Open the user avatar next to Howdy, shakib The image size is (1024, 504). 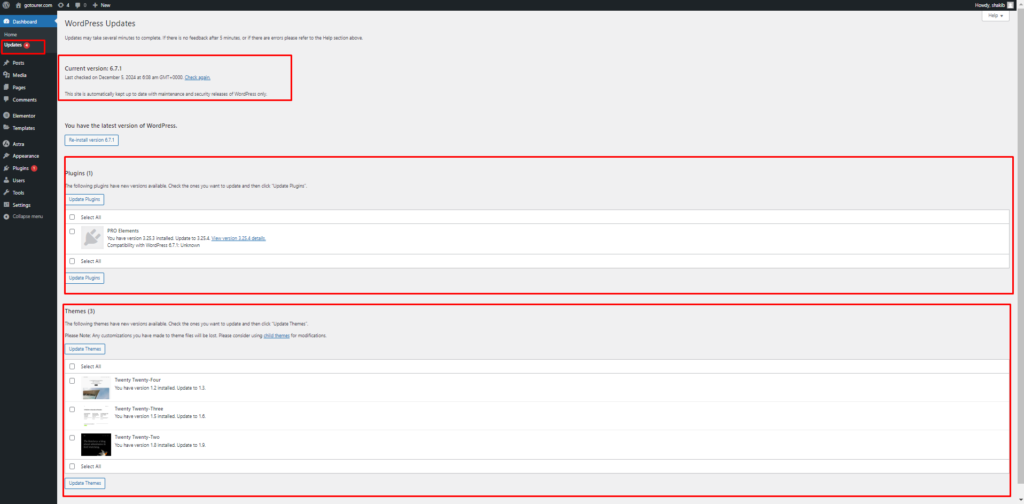pyautogui.click(x=1010, y=5)
